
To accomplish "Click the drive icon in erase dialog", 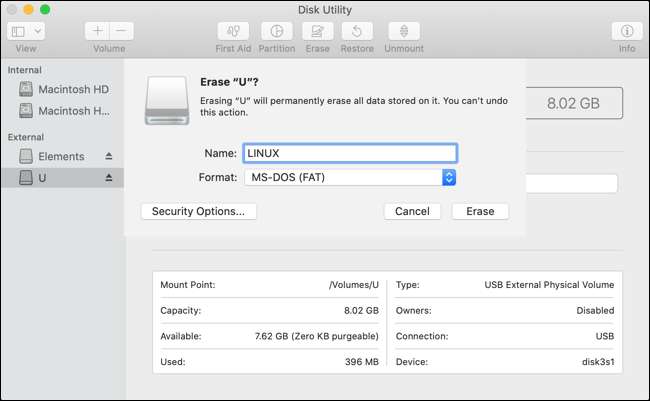I will tap(167, 100).
